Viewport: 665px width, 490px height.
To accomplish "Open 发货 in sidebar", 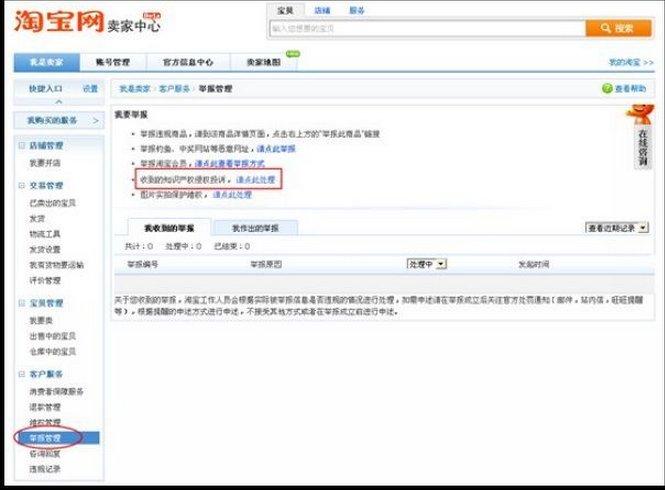I will coord(37,218).
